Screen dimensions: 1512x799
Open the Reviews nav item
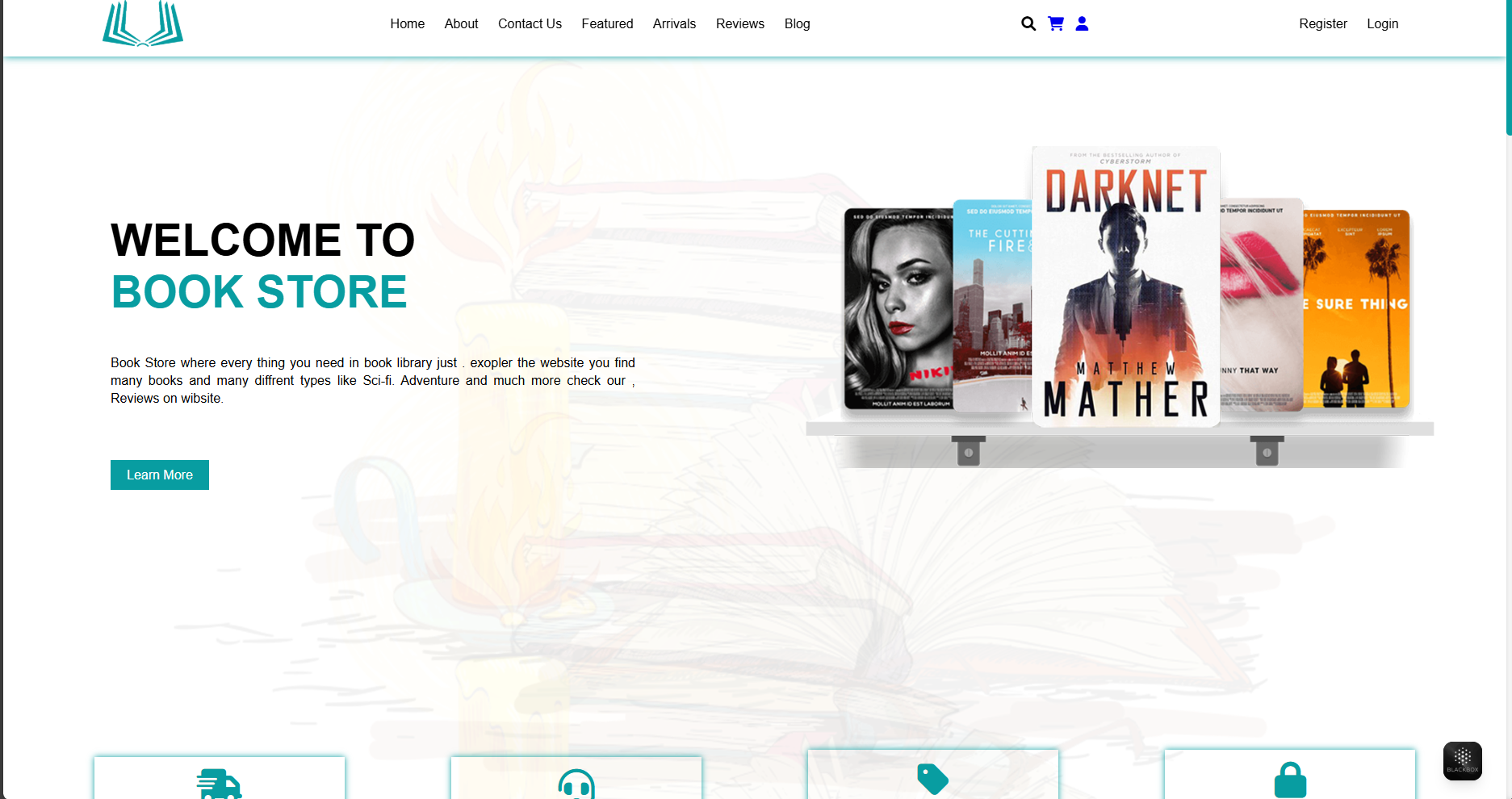tap(739, 23)
